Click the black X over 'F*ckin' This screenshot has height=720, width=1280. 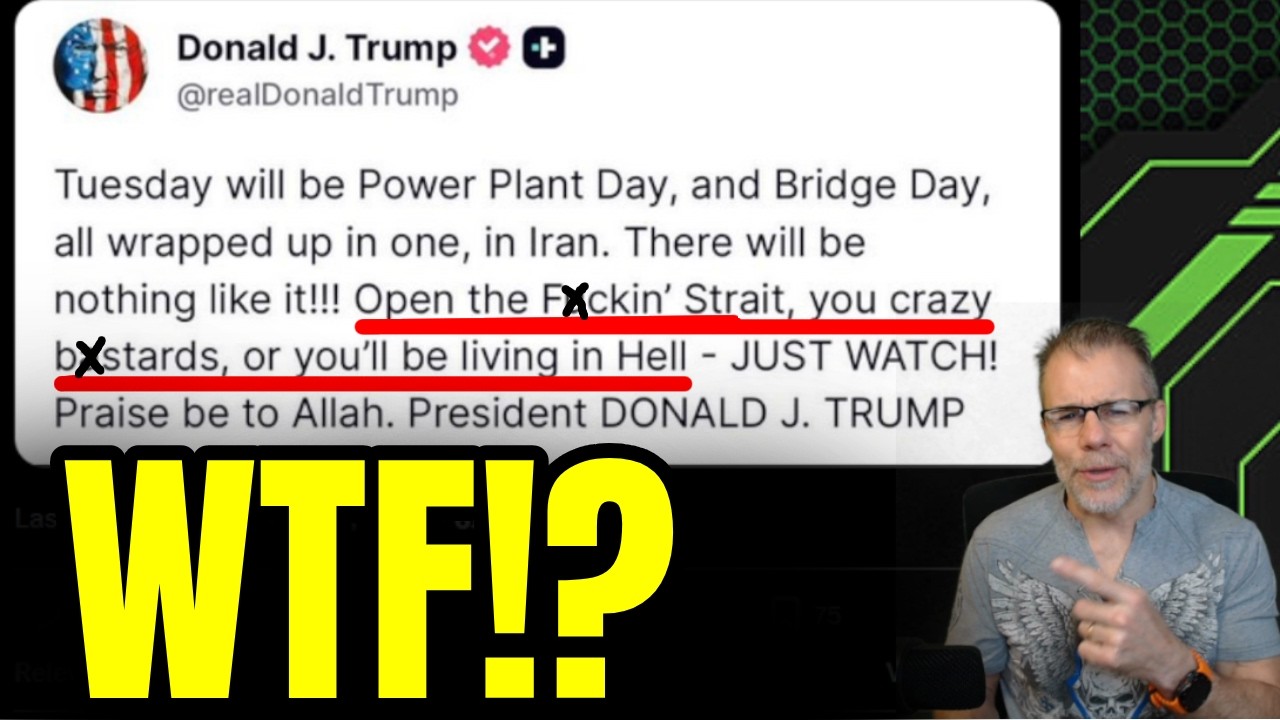pyautogui.click(x=575, y=300)
